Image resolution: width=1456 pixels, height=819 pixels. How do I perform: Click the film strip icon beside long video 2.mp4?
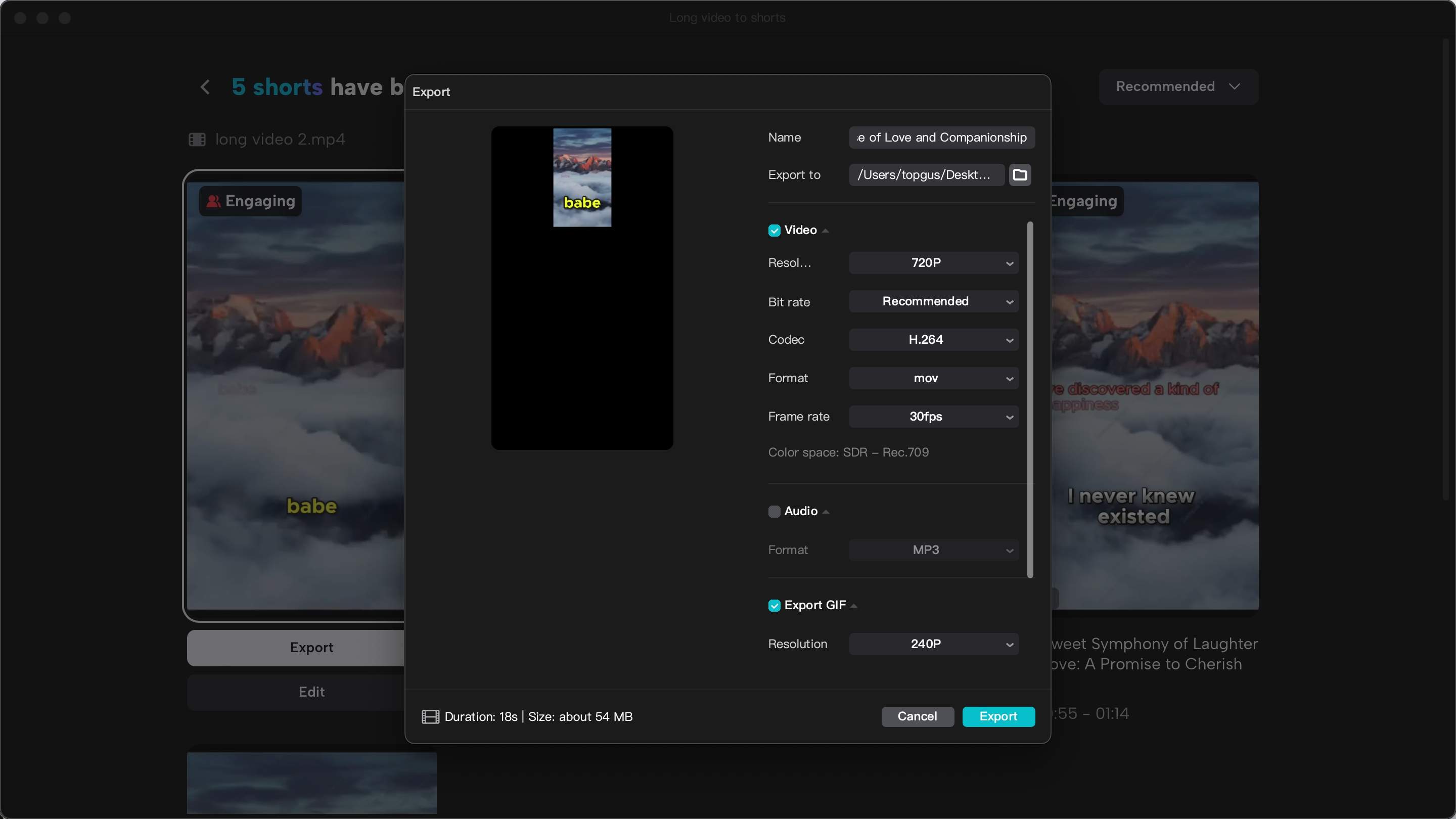click(x=197, y=139)
